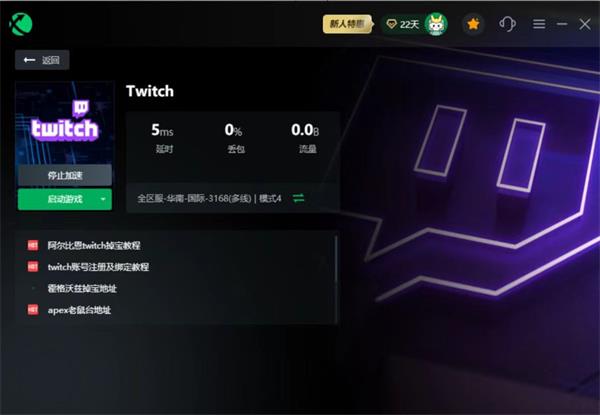Go back using 返回 button
Screen dimensions: 600x415
click(42, 60)
